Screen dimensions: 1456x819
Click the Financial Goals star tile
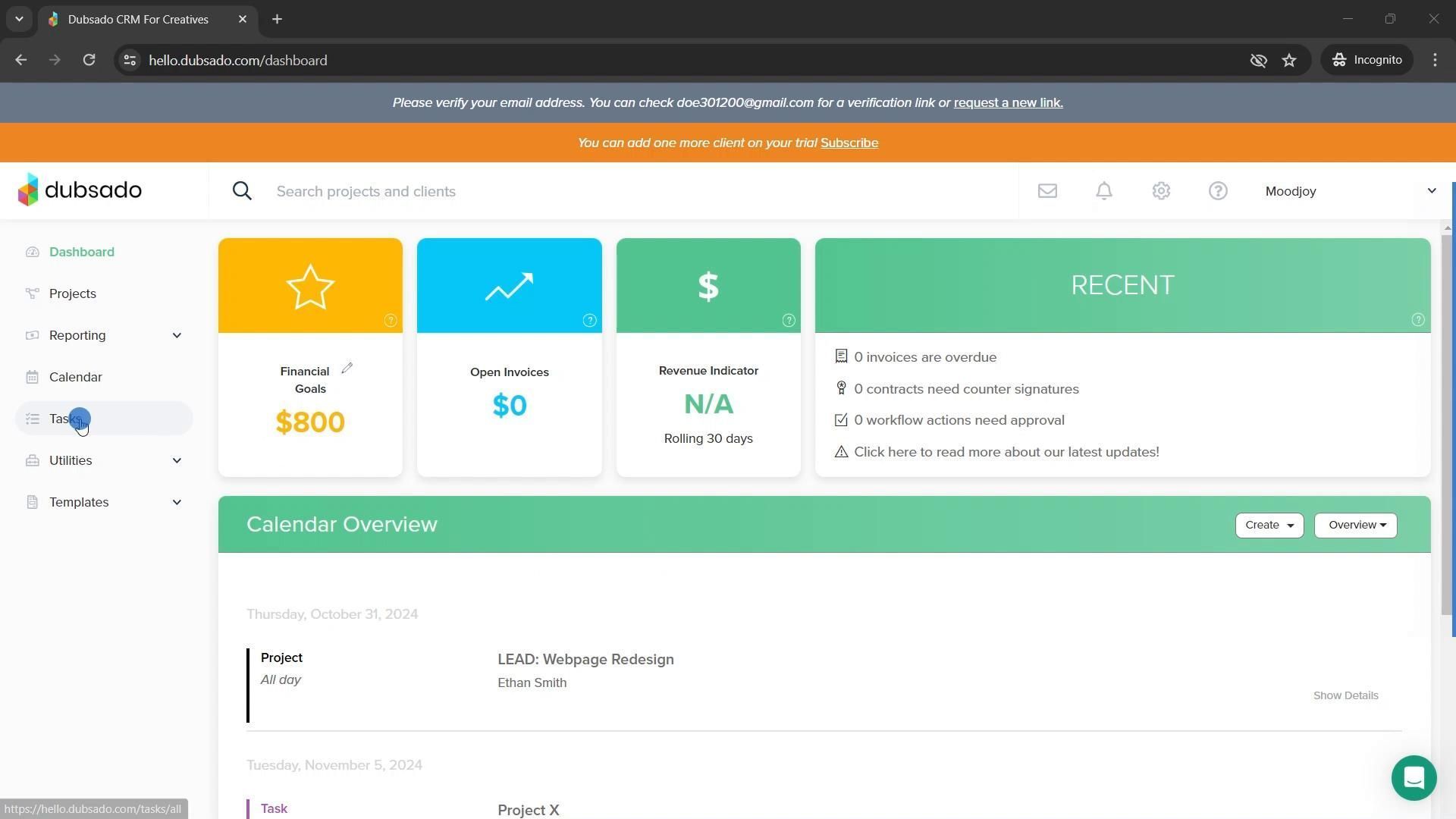tap(310, 286)
